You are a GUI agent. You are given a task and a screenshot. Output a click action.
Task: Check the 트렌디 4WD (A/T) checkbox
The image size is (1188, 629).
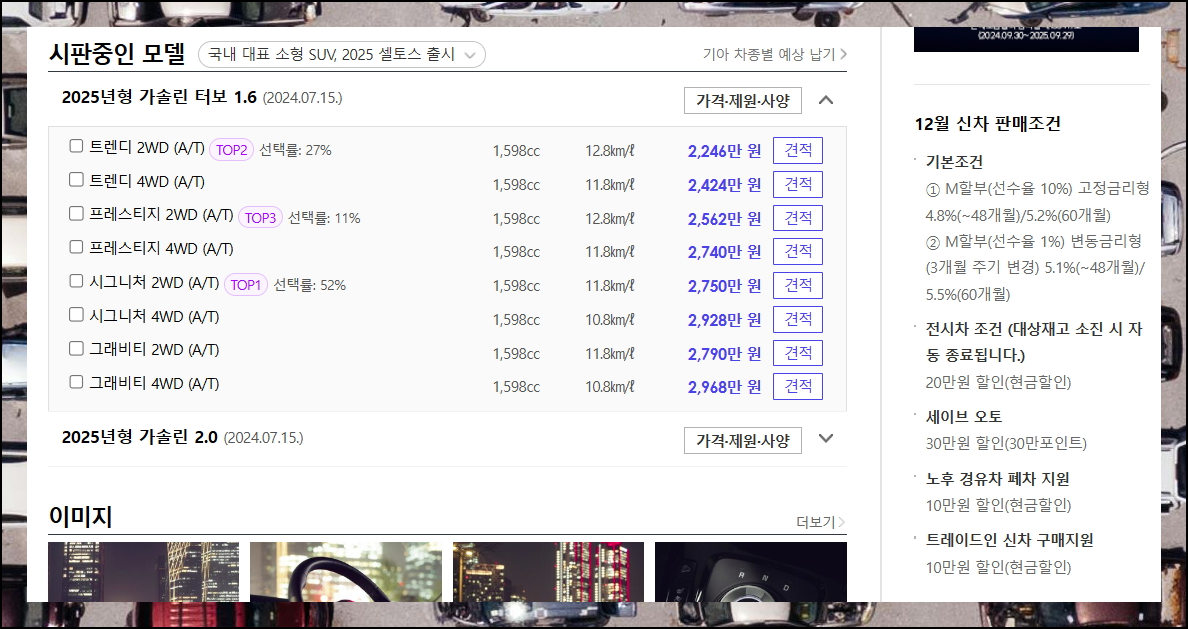[x=76, y=180]
